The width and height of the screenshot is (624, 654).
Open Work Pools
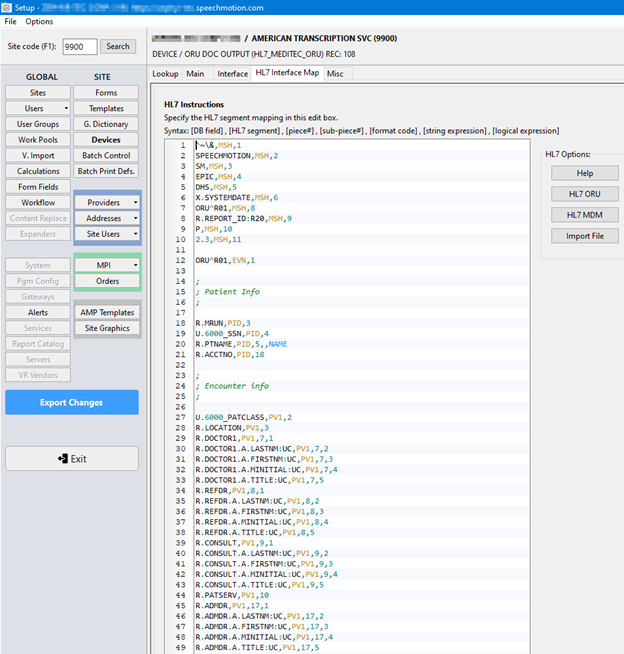38,140
